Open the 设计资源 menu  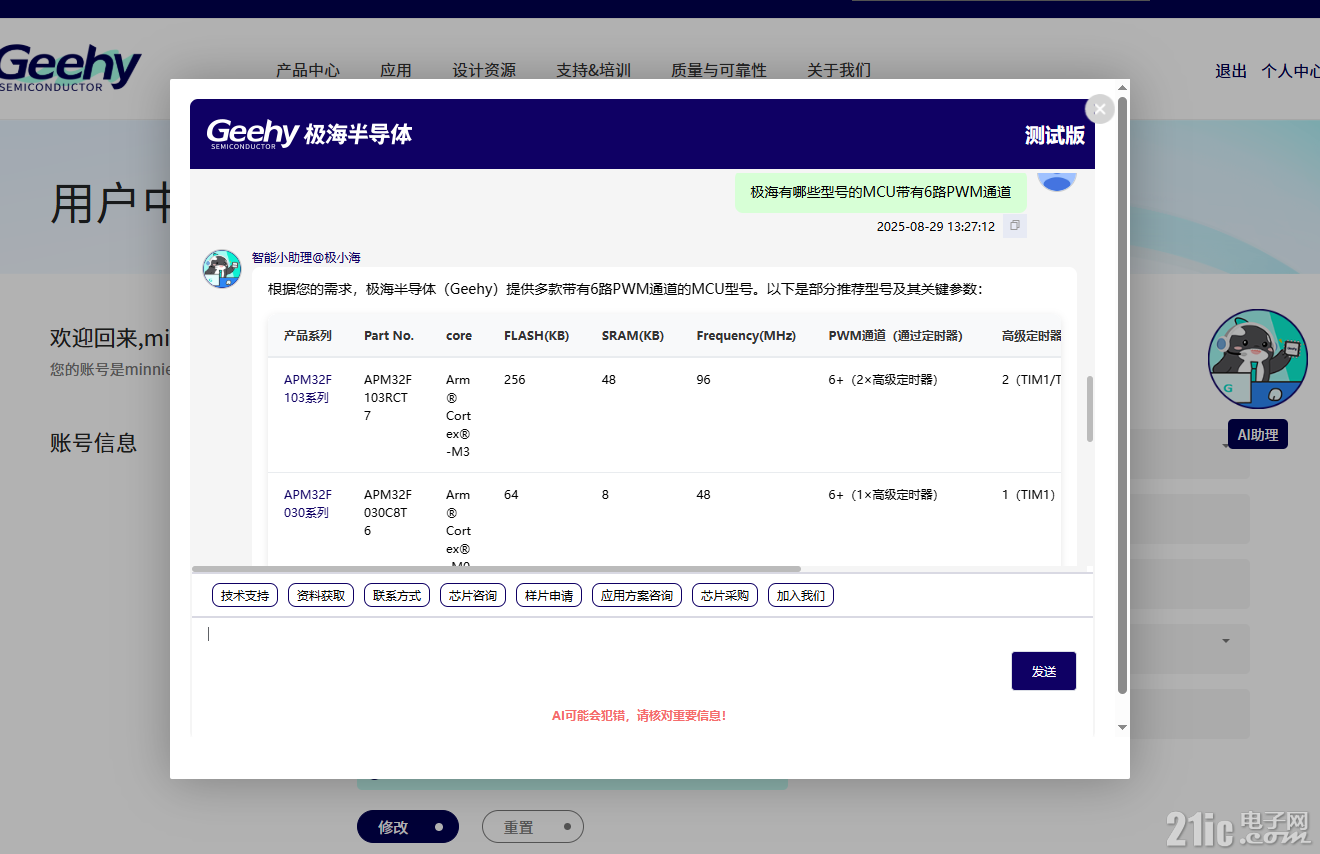pyautogui.click(x=484, y=71)
